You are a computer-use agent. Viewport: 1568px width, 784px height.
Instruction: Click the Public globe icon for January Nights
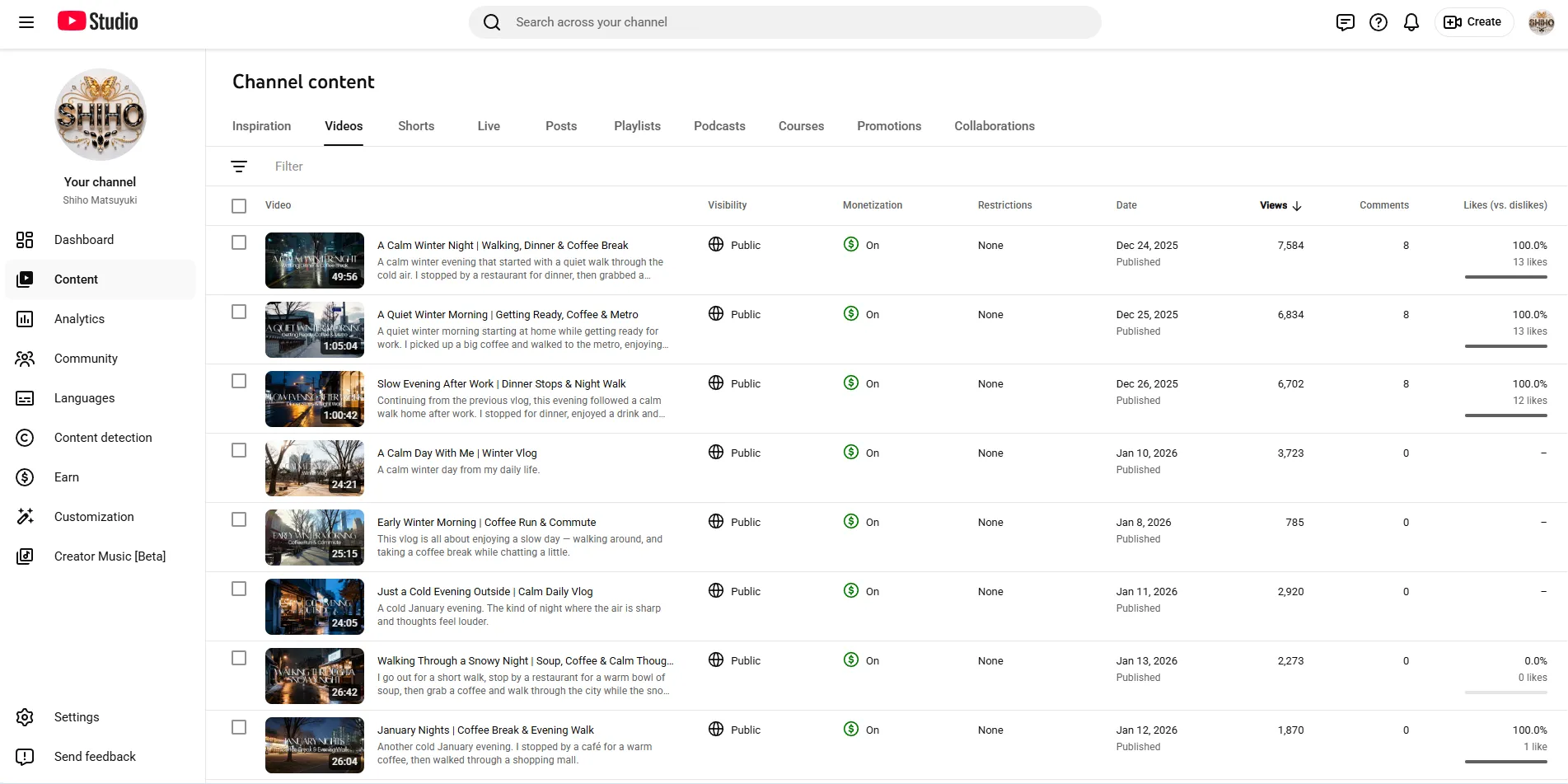tap(716, 730)
